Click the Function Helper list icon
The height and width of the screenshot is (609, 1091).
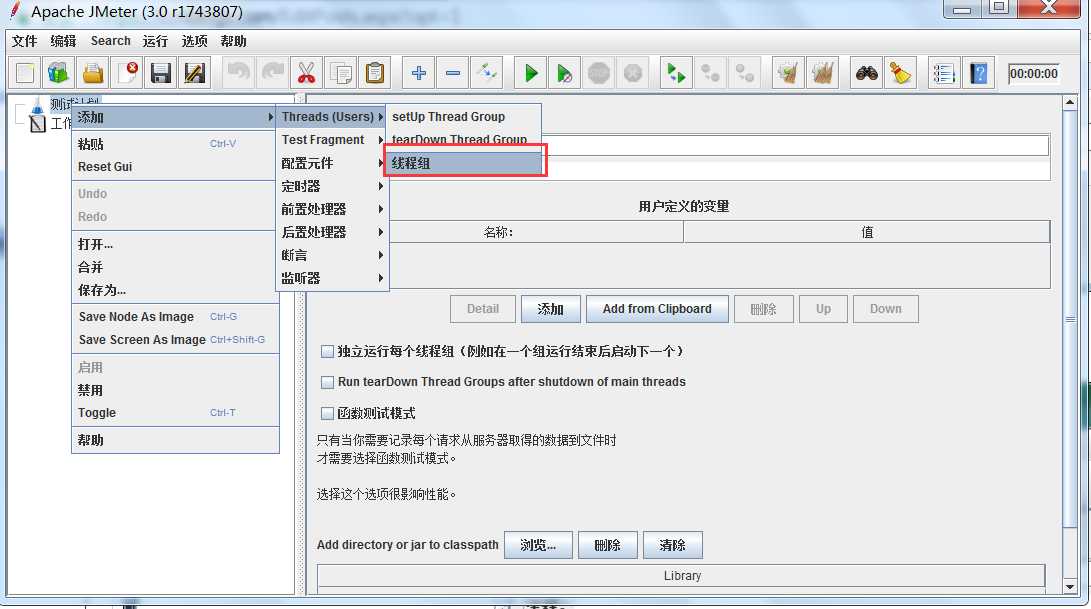[x=944, y=73]
